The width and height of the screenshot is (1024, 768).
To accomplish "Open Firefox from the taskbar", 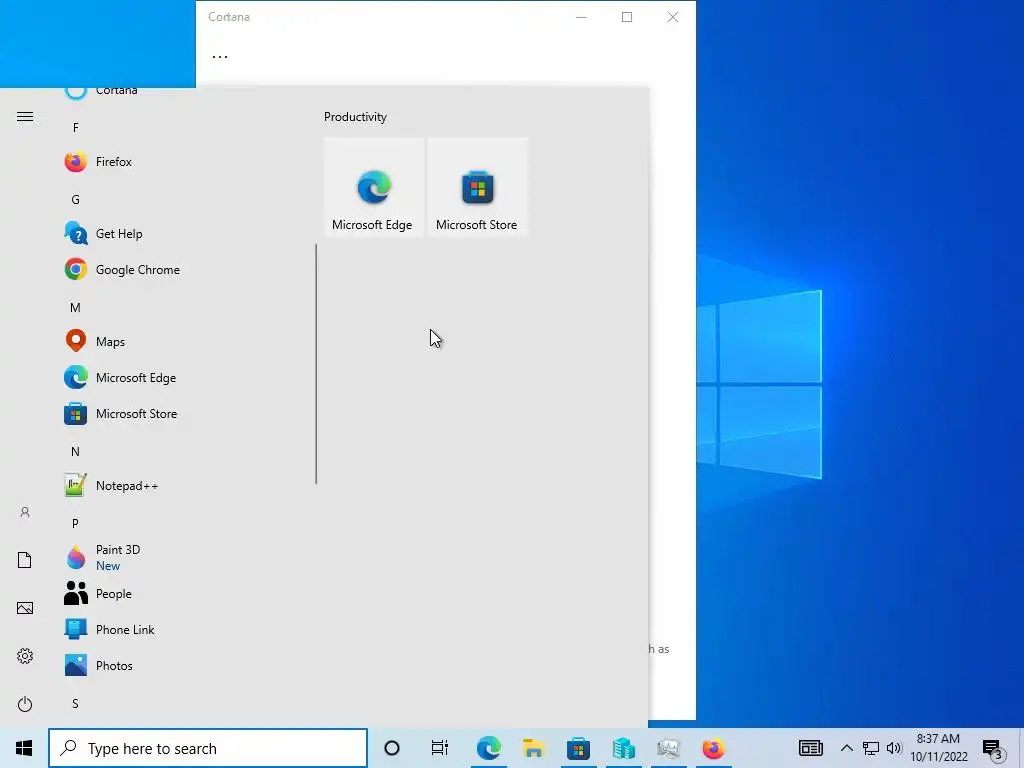I will coord(714,748).
